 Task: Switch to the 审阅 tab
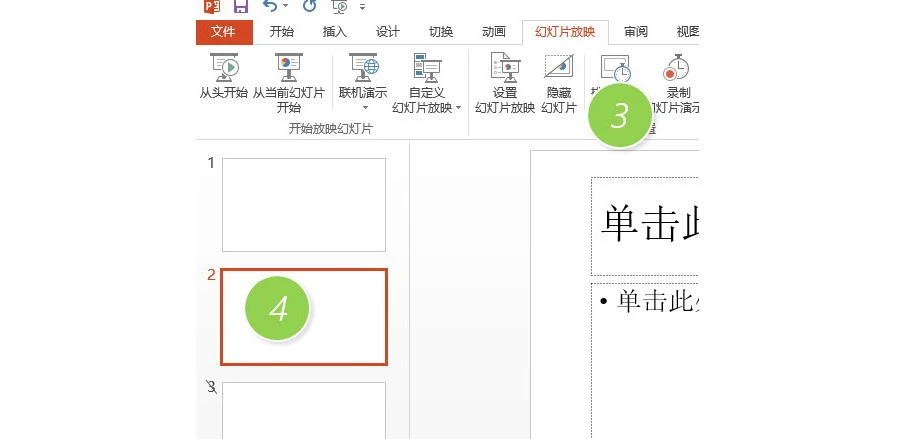click(636, 32)
